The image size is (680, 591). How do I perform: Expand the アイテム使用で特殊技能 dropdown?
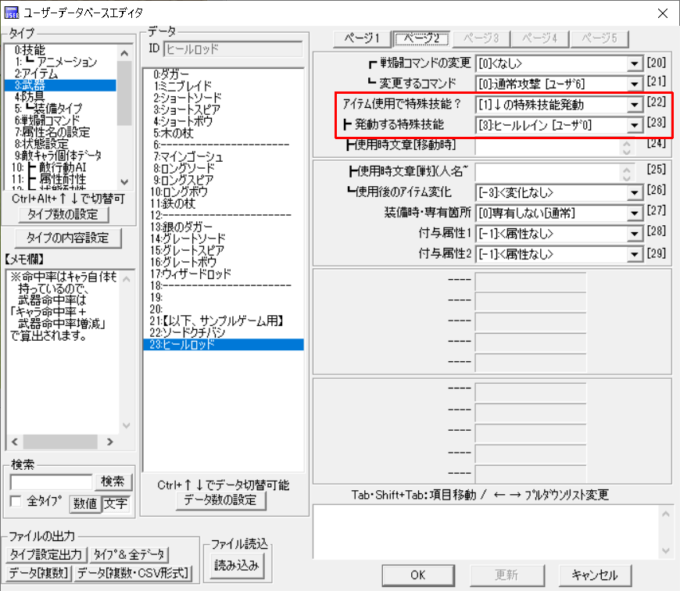[634, 105]
